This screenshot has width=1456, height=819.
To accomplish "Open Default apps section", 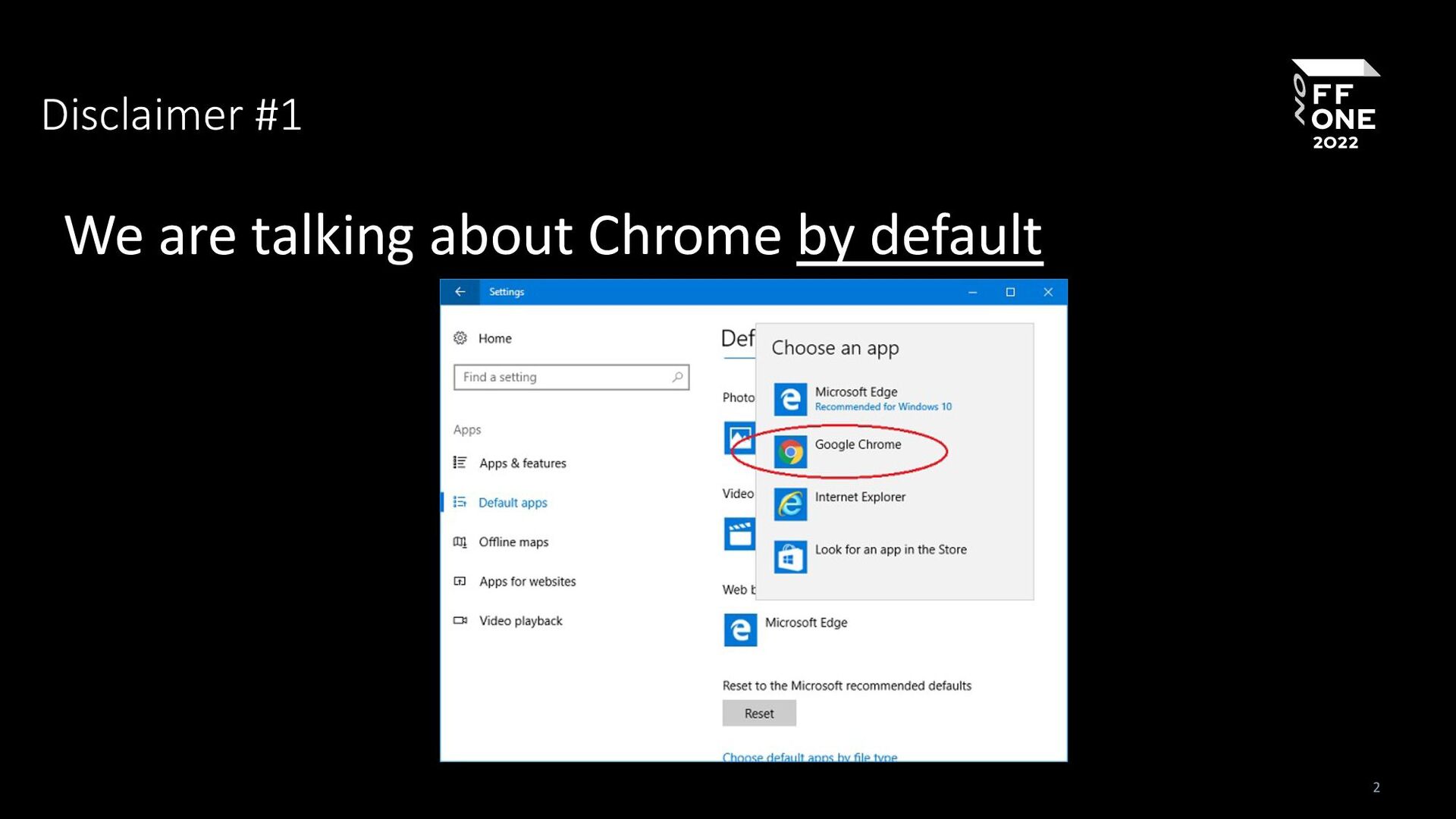I will (x=513, y=502).
